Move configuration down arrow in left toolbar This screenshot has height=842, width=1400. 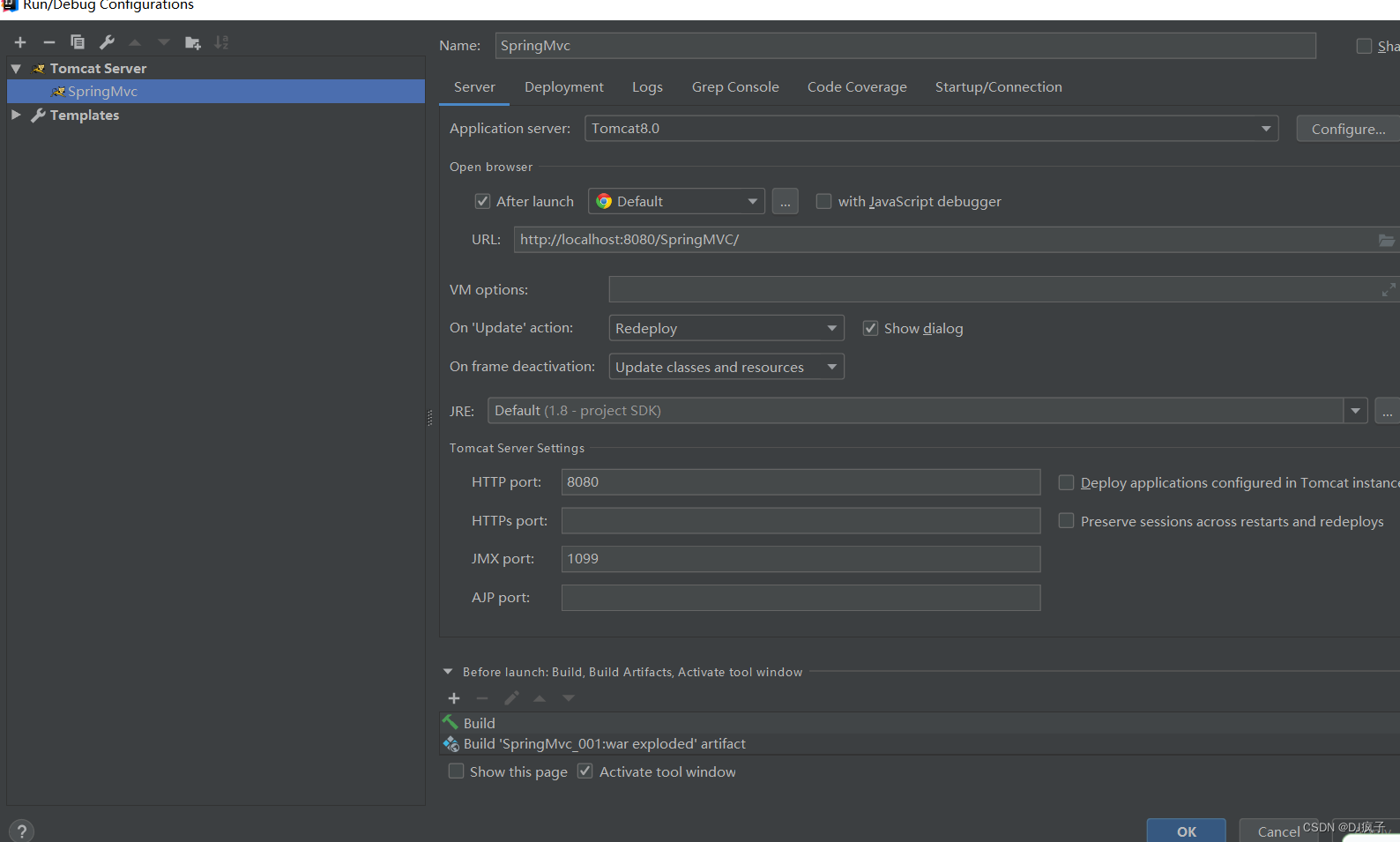point(164,42)
